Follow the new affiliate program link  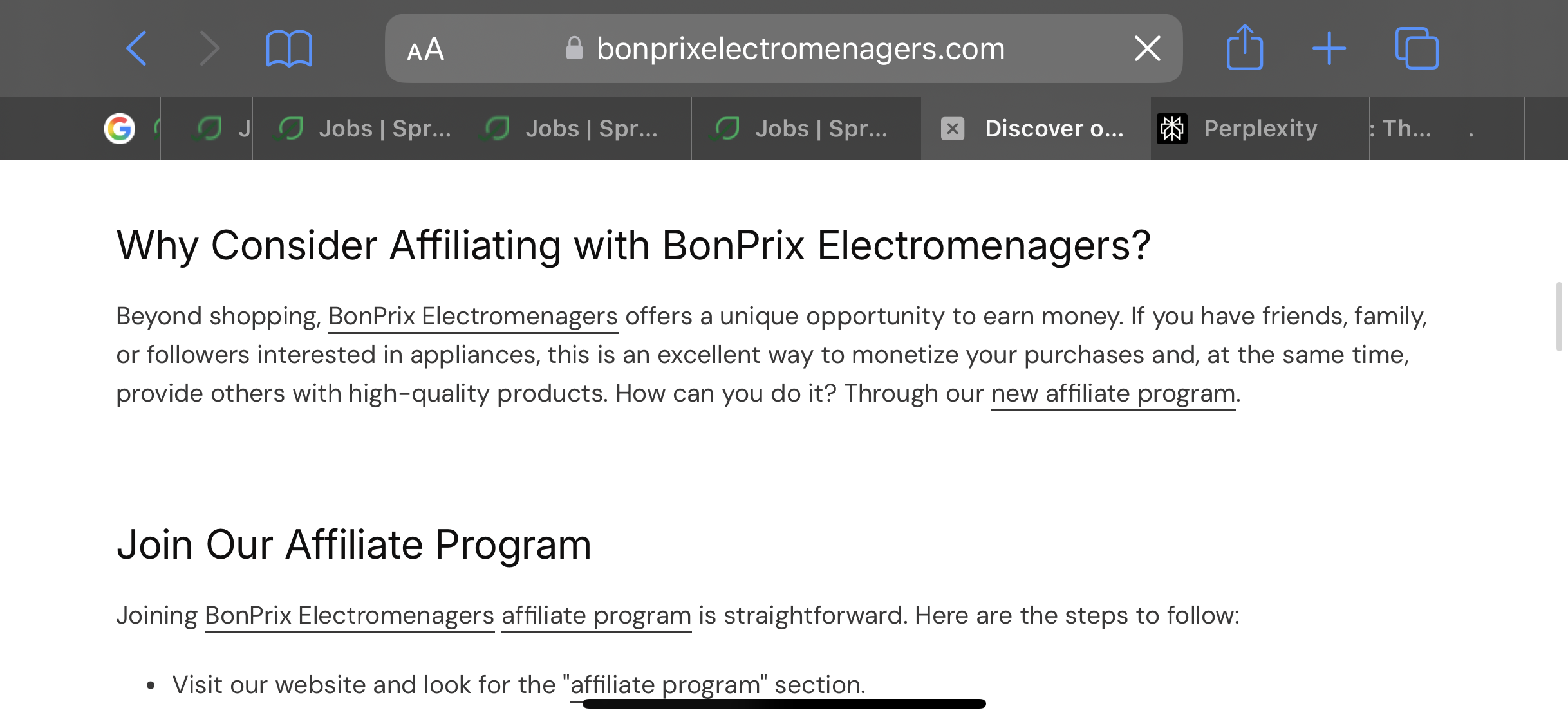point(1113,393)
